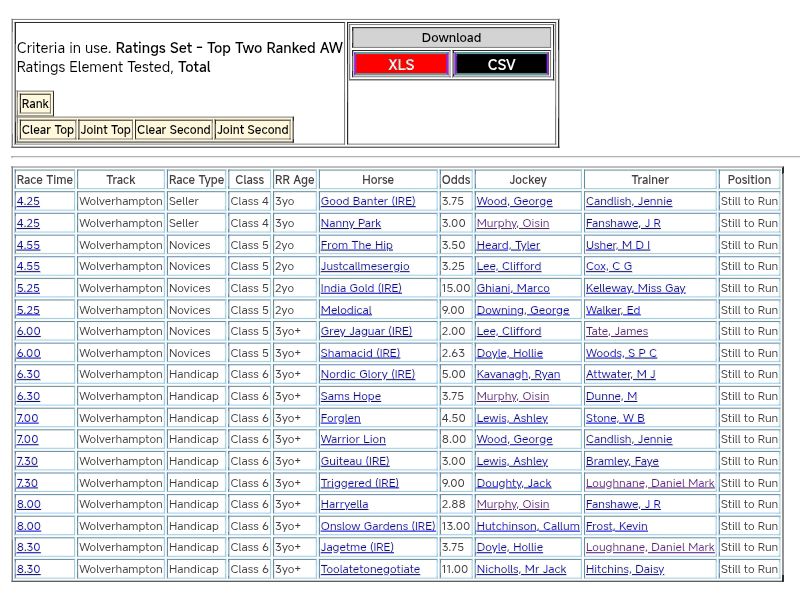Choose the Joint Second filter
This screenshot has height=594, width=800.
point(253,130)
